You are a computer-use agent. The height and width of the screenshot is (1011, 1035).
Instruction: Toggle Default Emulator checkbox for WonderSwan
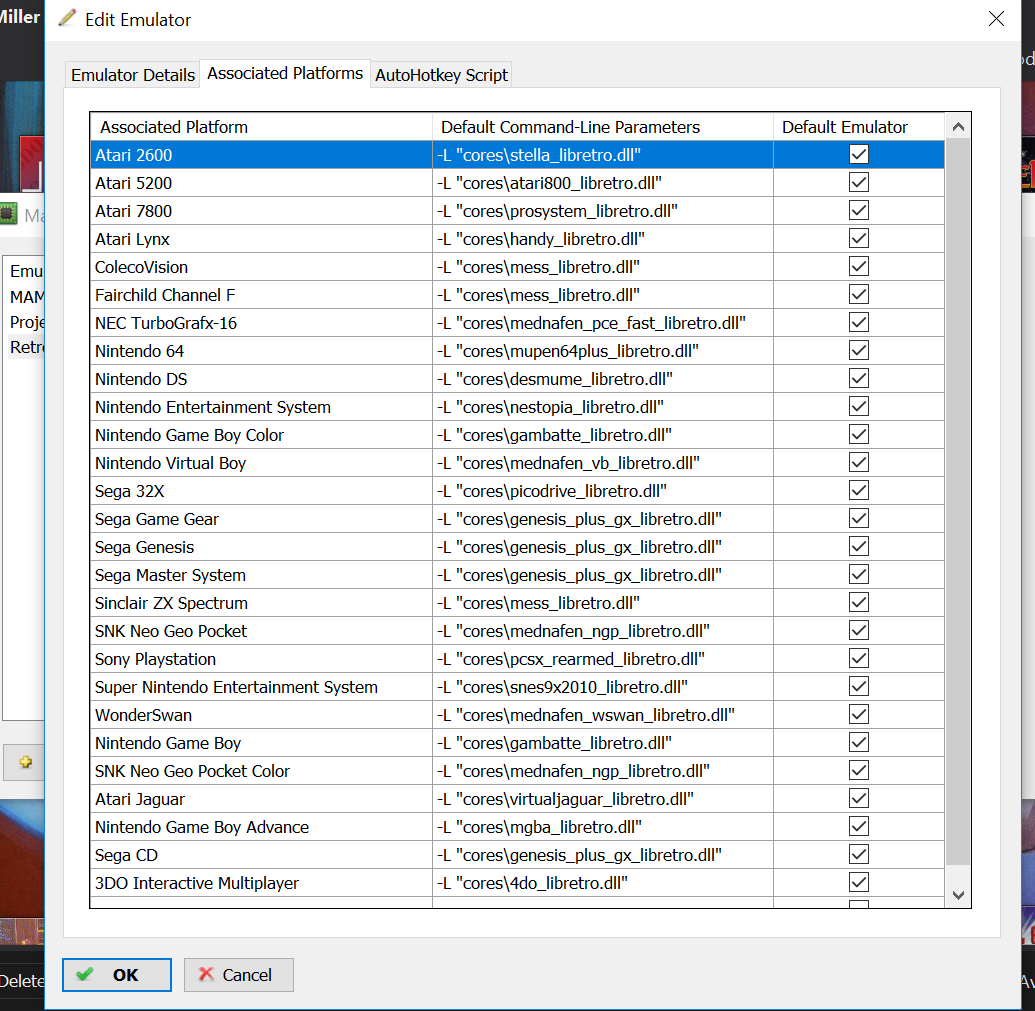[858, 715]
